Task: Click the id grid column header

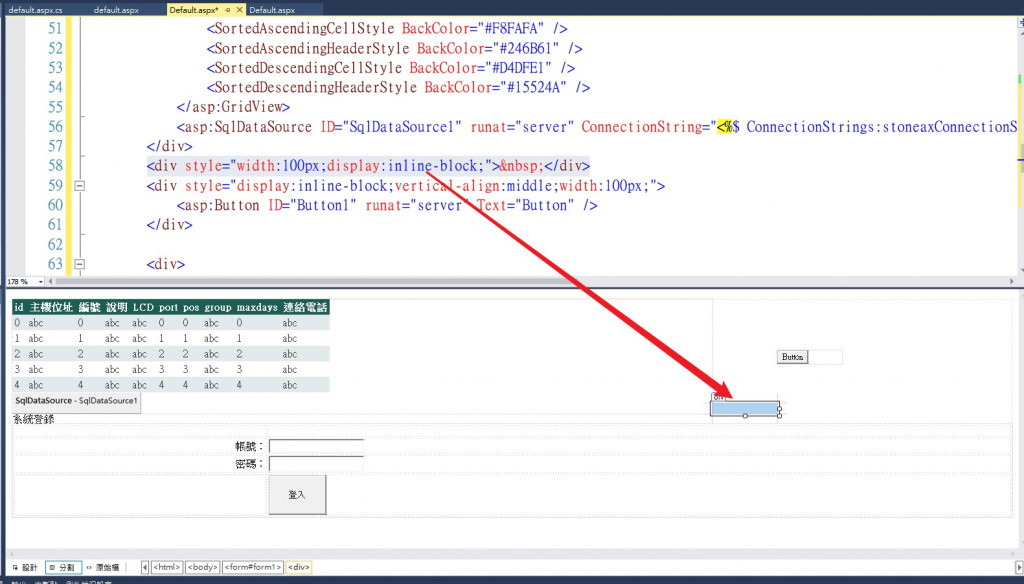Action: tap(18, 307)
